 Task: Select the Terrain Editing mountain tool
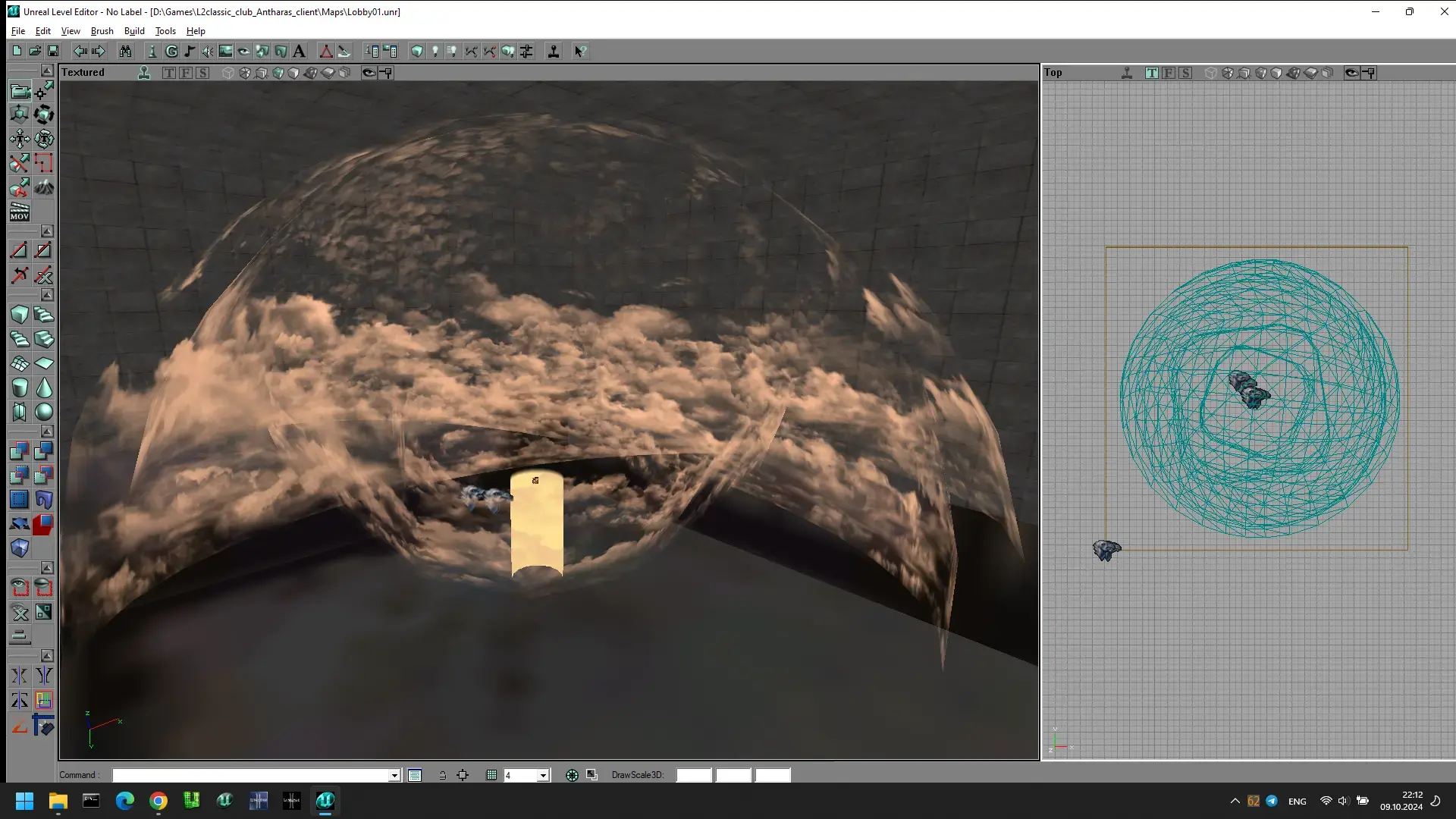pyautogui.click(x=44, y=187)
